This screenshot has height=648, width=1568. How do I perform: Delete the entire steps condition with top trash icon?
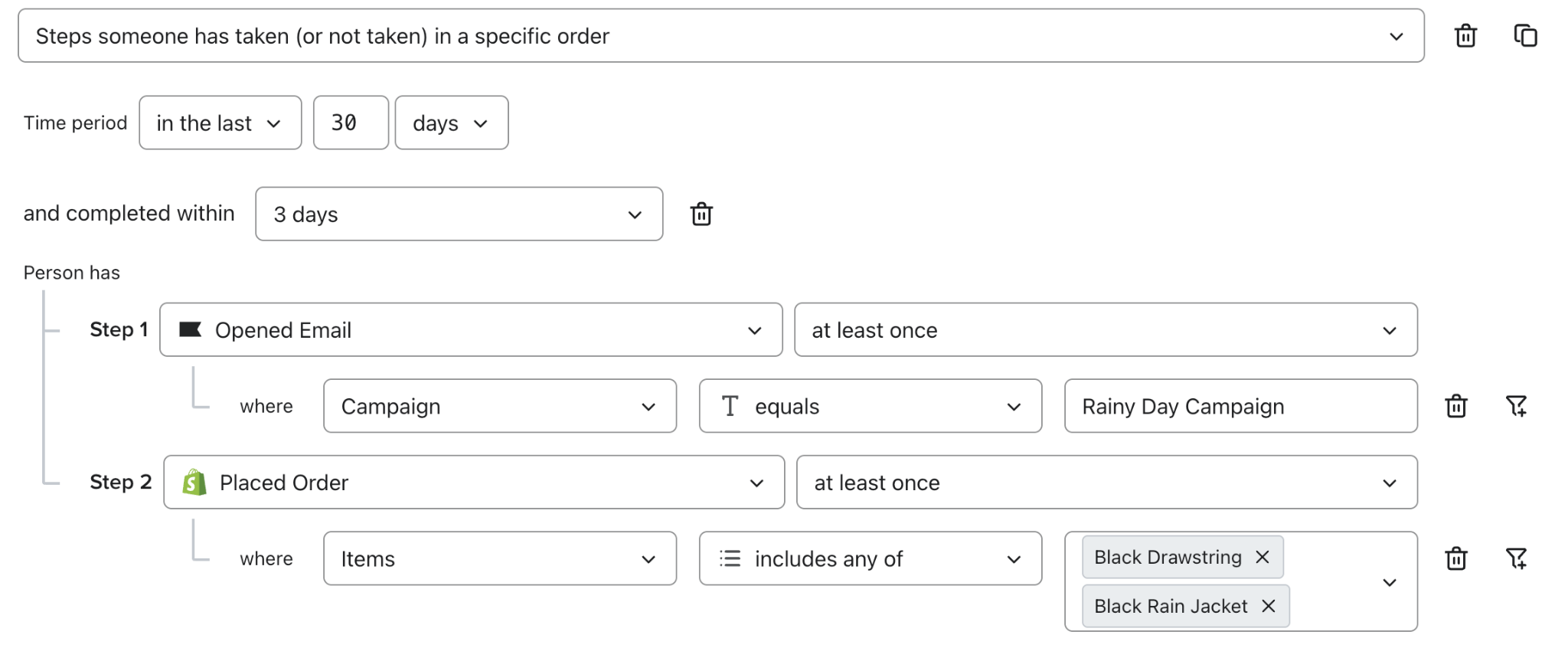pyautogui.click(x=1465, y=36)
